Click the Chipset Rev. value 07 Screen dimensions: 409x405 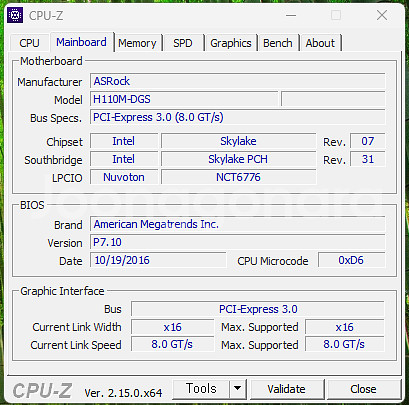point(368,141)
